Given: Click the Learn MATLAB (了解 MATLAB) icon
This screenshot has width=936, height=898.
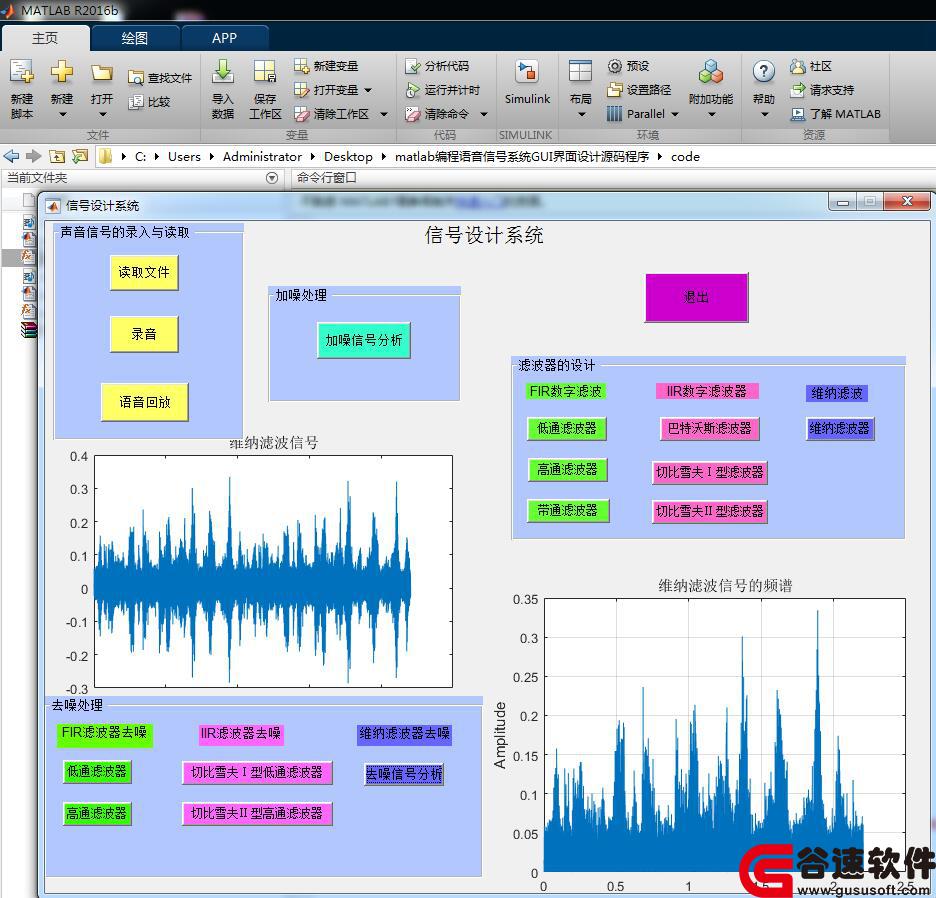Looking at the screenshot, I should (x=798, y=113).
